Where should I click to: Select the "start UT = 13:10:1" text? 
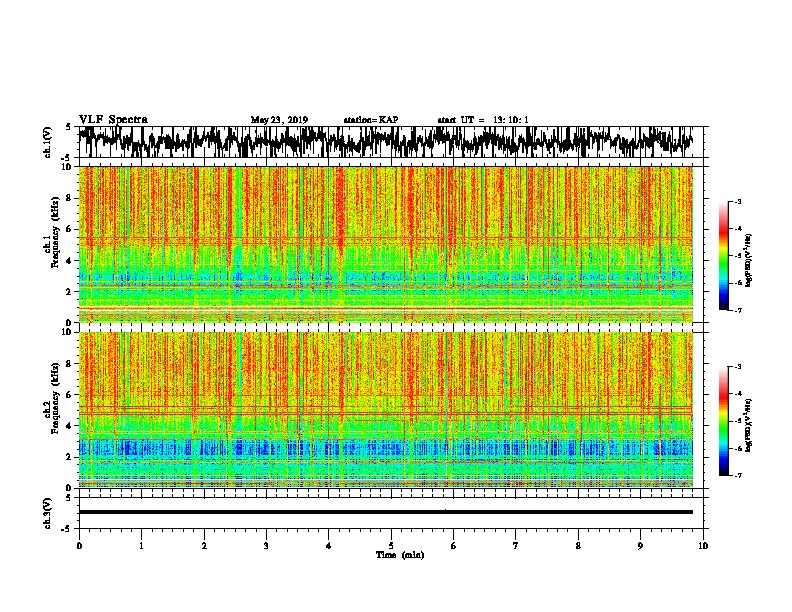point(482,120)
